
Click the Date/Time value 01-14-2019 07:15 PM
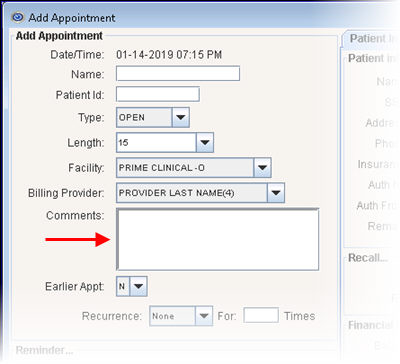(x=169, y=55)
